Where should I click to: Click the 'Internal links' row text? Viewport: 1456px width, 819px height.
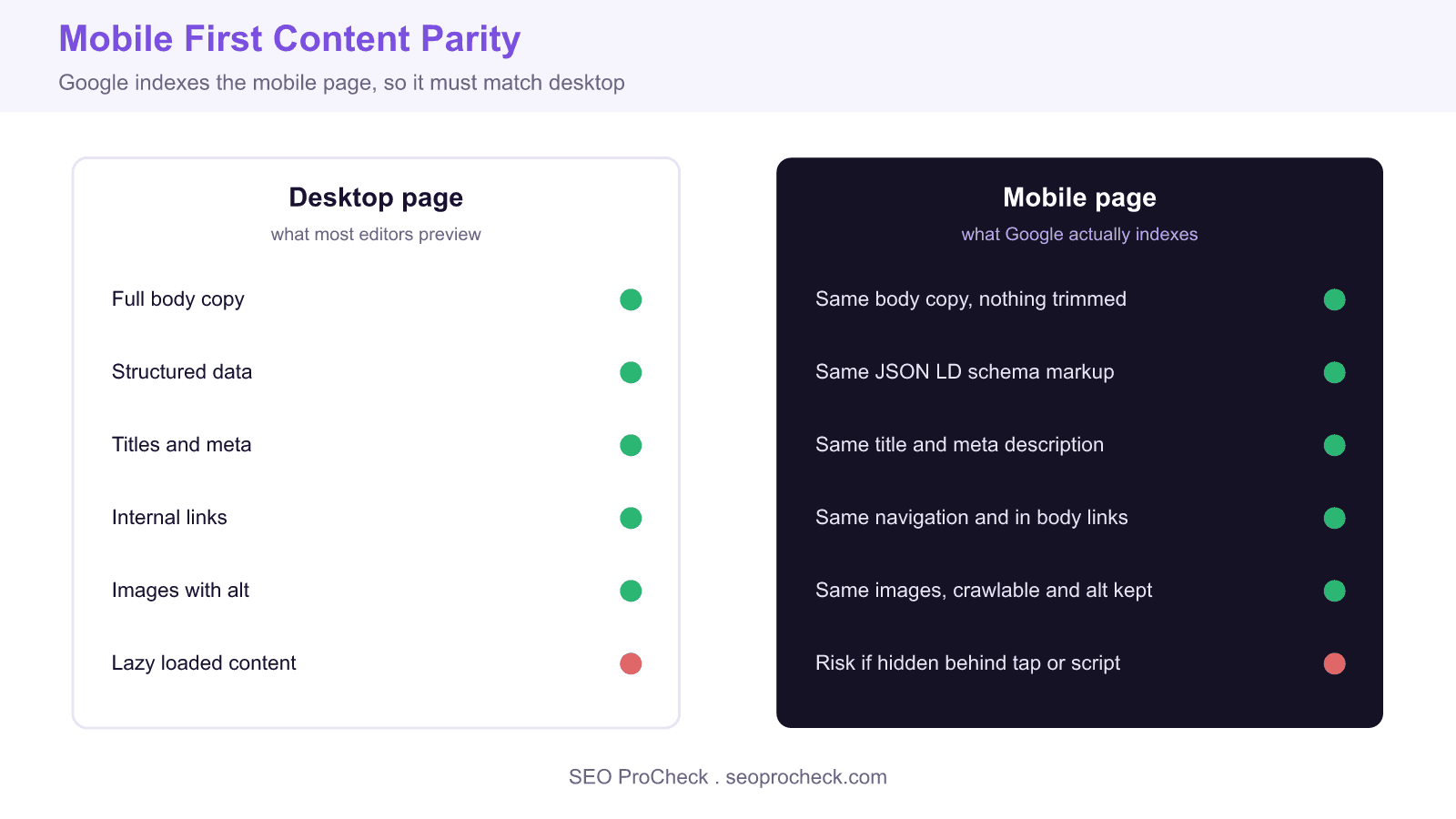(x=169, y=517)
